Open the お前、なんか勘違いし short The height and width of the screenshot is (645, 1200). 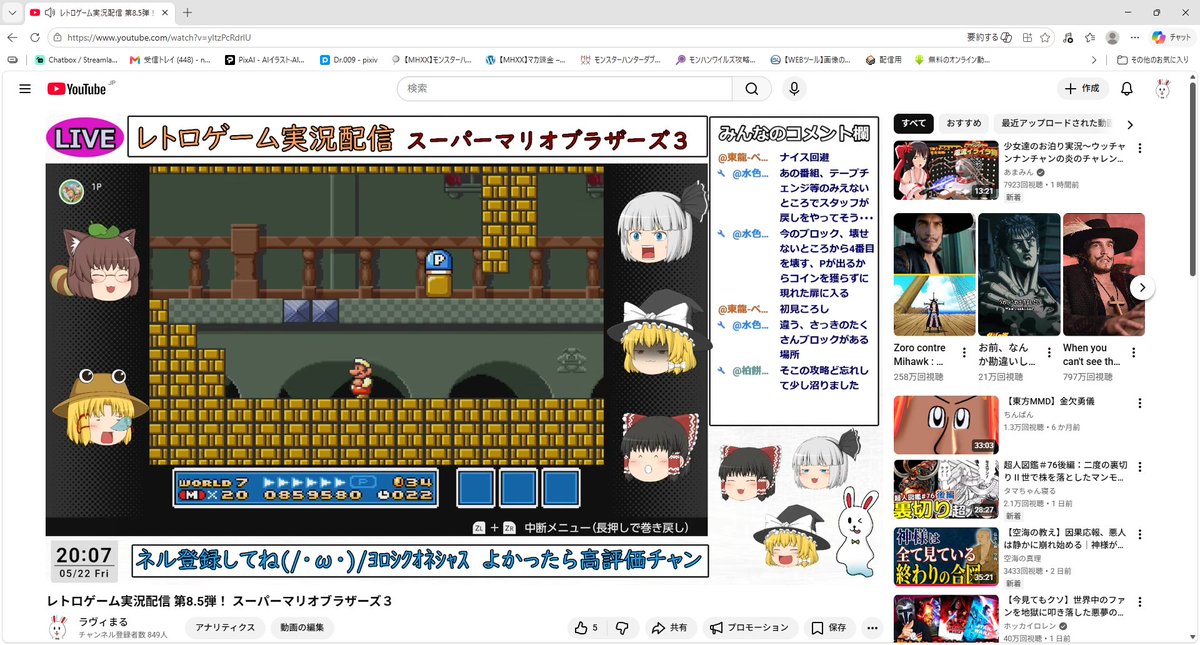[1019, 274]
